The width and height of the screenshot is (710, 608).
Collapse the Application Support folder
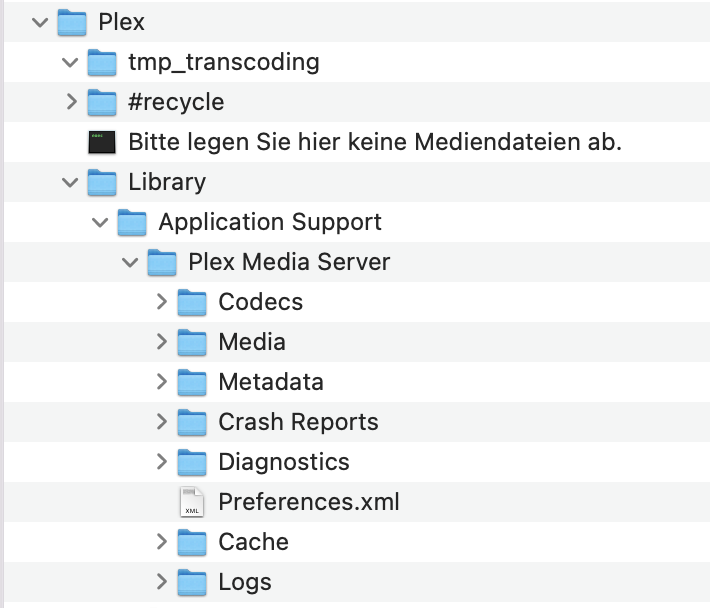(x=100, y=222)
